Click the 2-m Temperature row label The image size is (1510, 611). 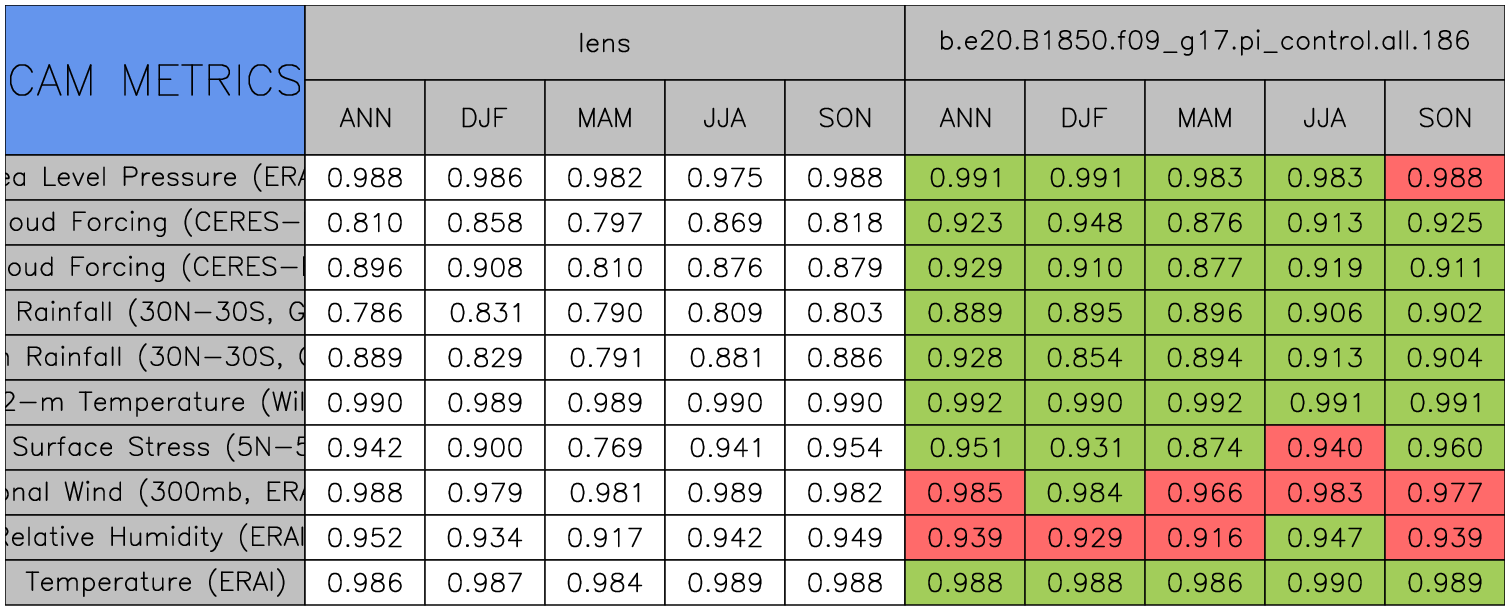(155, 403)
